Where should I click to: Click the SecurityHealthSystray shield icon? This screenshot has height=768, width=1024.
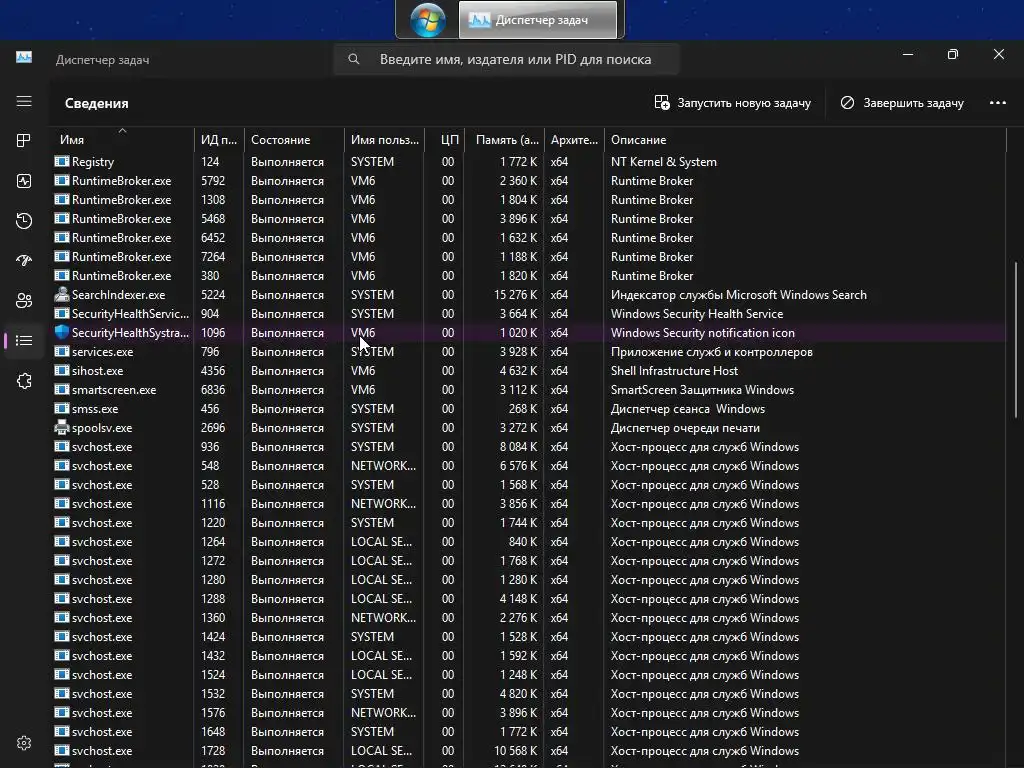click(x=61, y=332)
